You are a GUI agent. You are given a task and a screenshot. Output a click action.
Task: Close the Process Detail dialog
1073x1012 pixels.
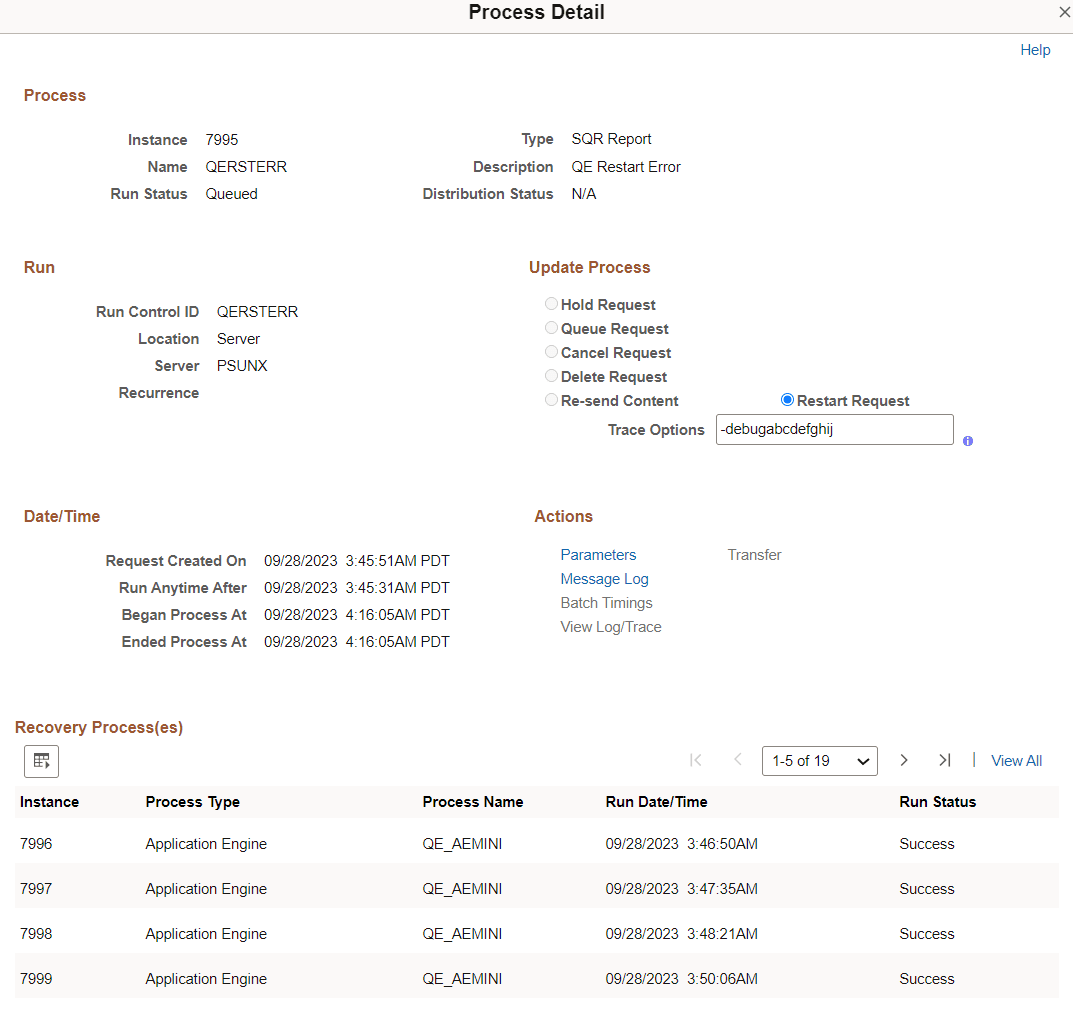pos(1064,12)
